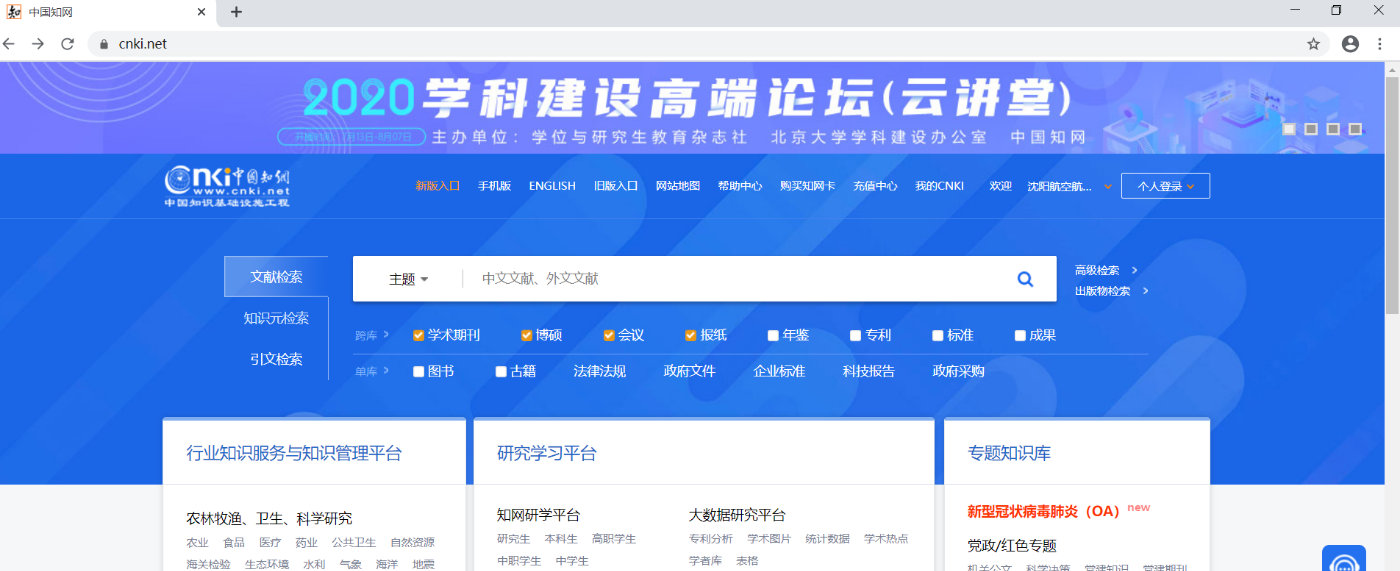The image size is (1400, 571).
Task: Open 新型冠状病毒肺炎(OA) topic link
Action: (x=1043, y=511)
